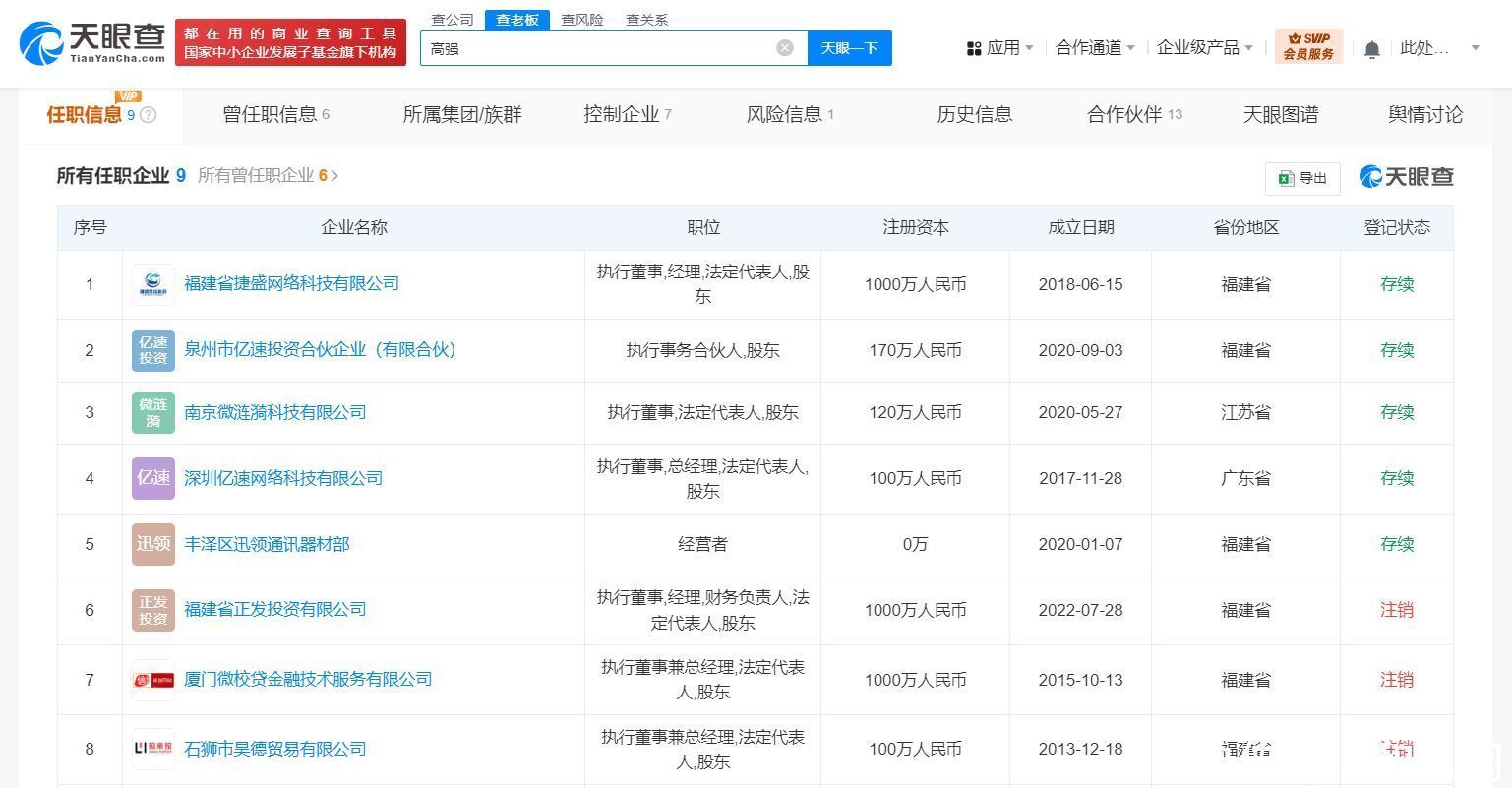The height and width of the screenshot is (788, 1512).
Task: Click the Tianyancha logo in header
Action: tap(93, 43)
